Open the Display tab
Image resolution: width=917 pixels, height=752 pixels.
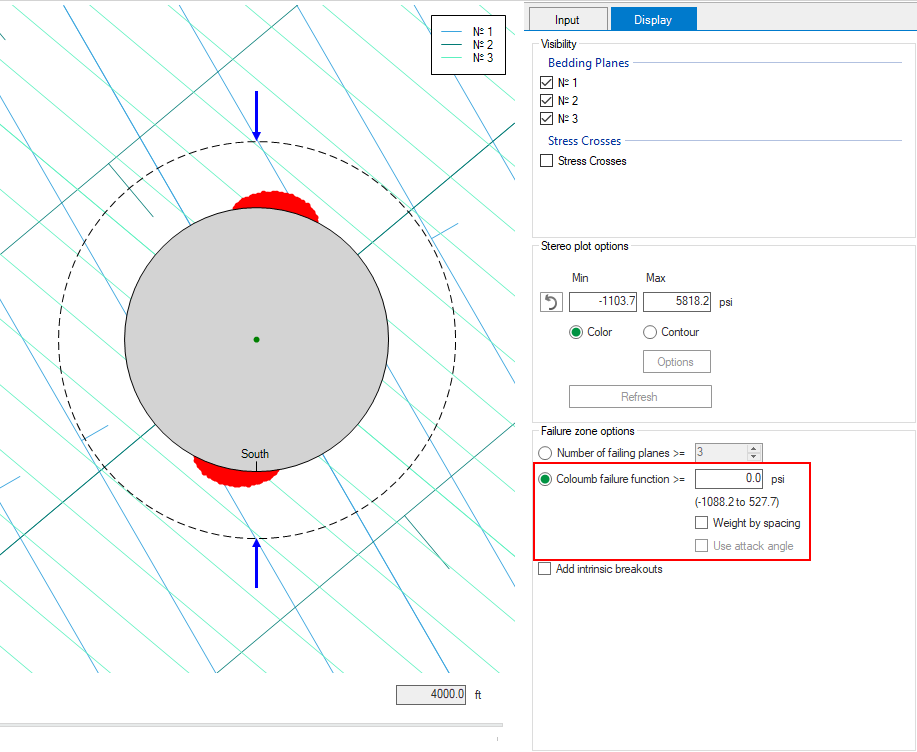click(653, 19)
